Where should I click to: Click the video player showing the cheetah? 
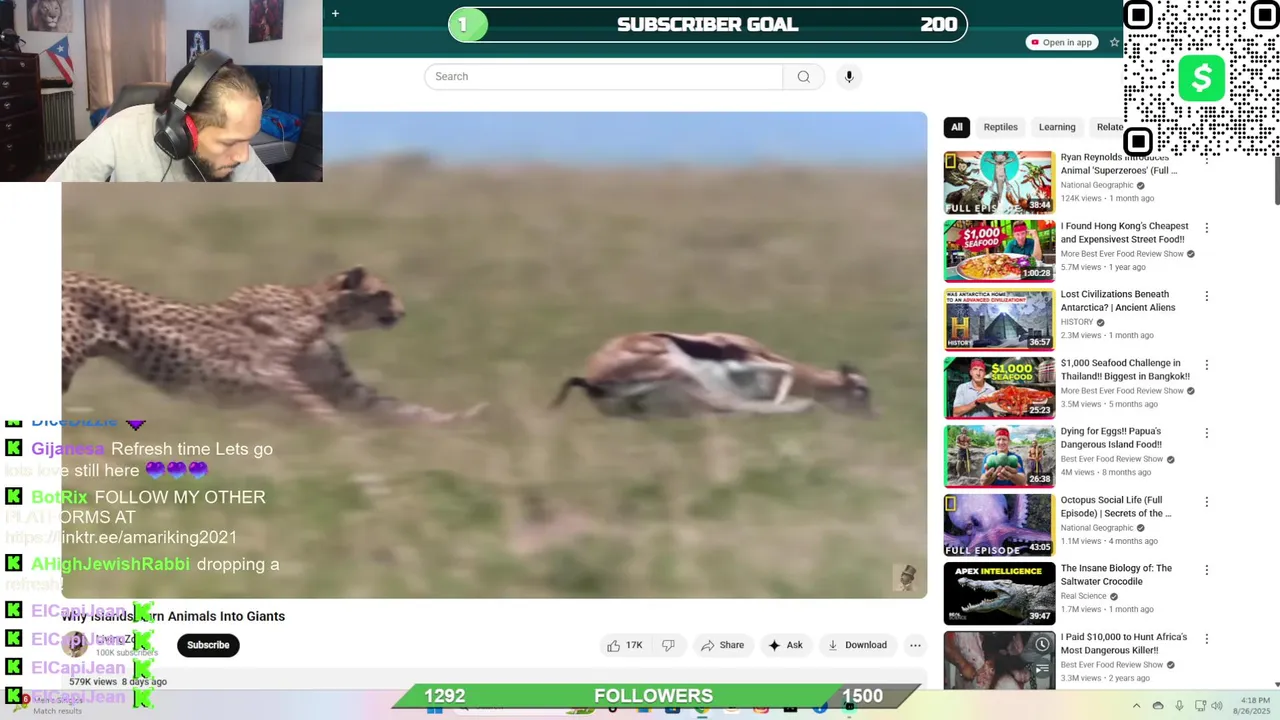(494, 355)
